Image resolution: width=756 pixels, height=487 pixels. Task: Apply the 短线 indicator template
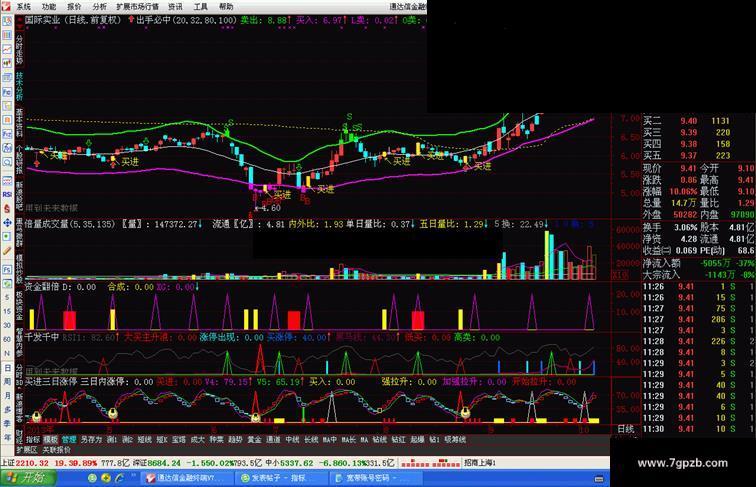pyautogui.click(x=145, y=439)
